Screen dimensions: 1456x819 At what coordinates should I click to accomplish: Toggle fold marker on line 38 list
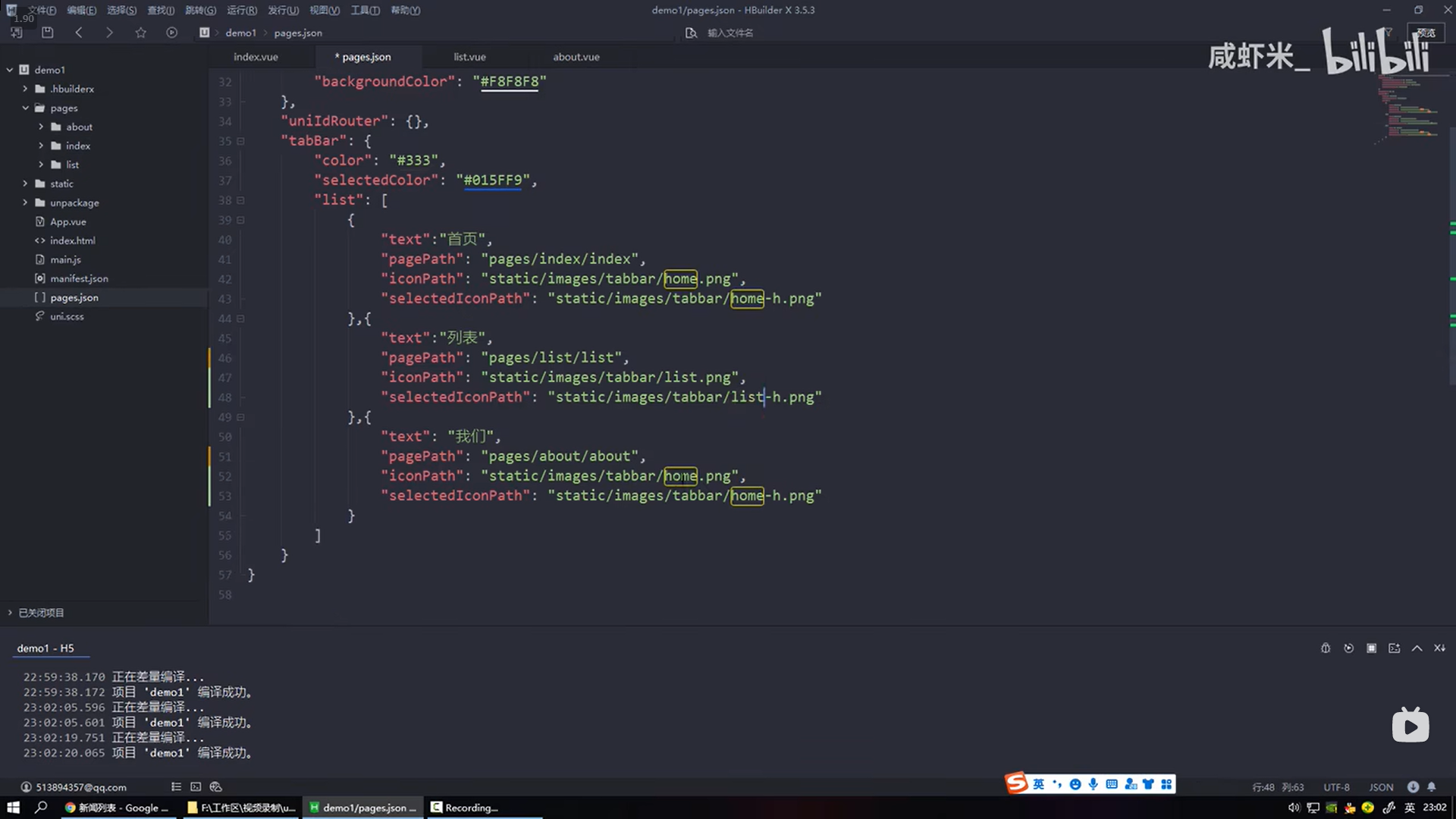coord(240,200)
